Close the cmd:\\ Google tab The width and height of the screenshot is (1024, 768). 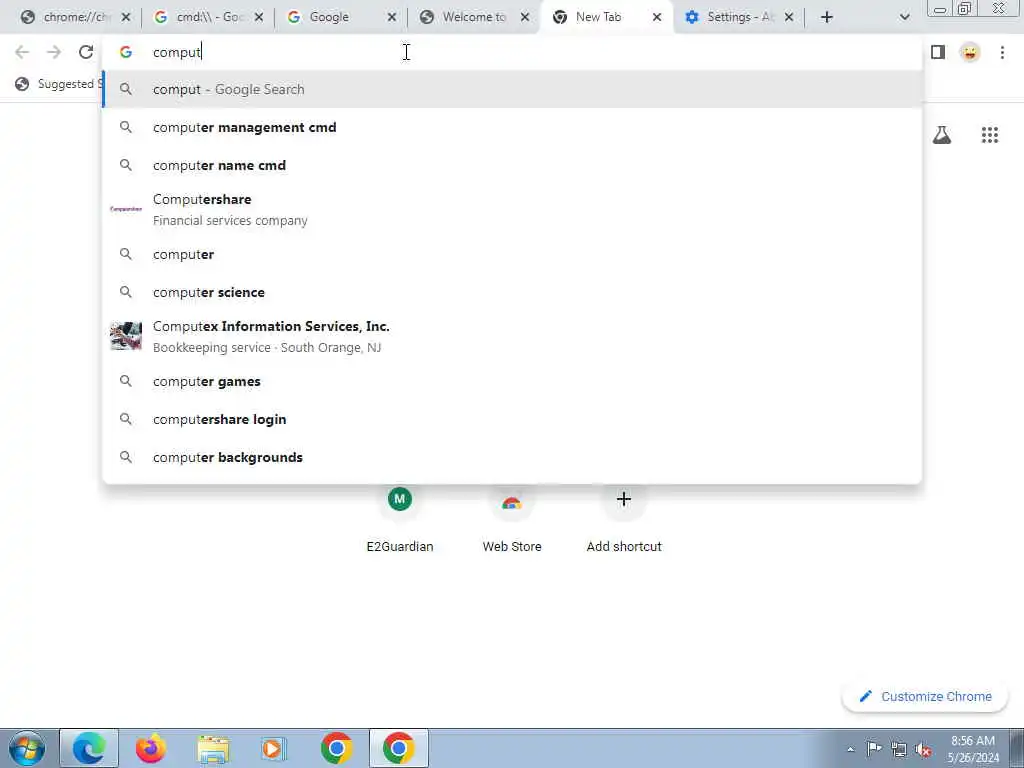pyautogui.click(x=259, y=18)
